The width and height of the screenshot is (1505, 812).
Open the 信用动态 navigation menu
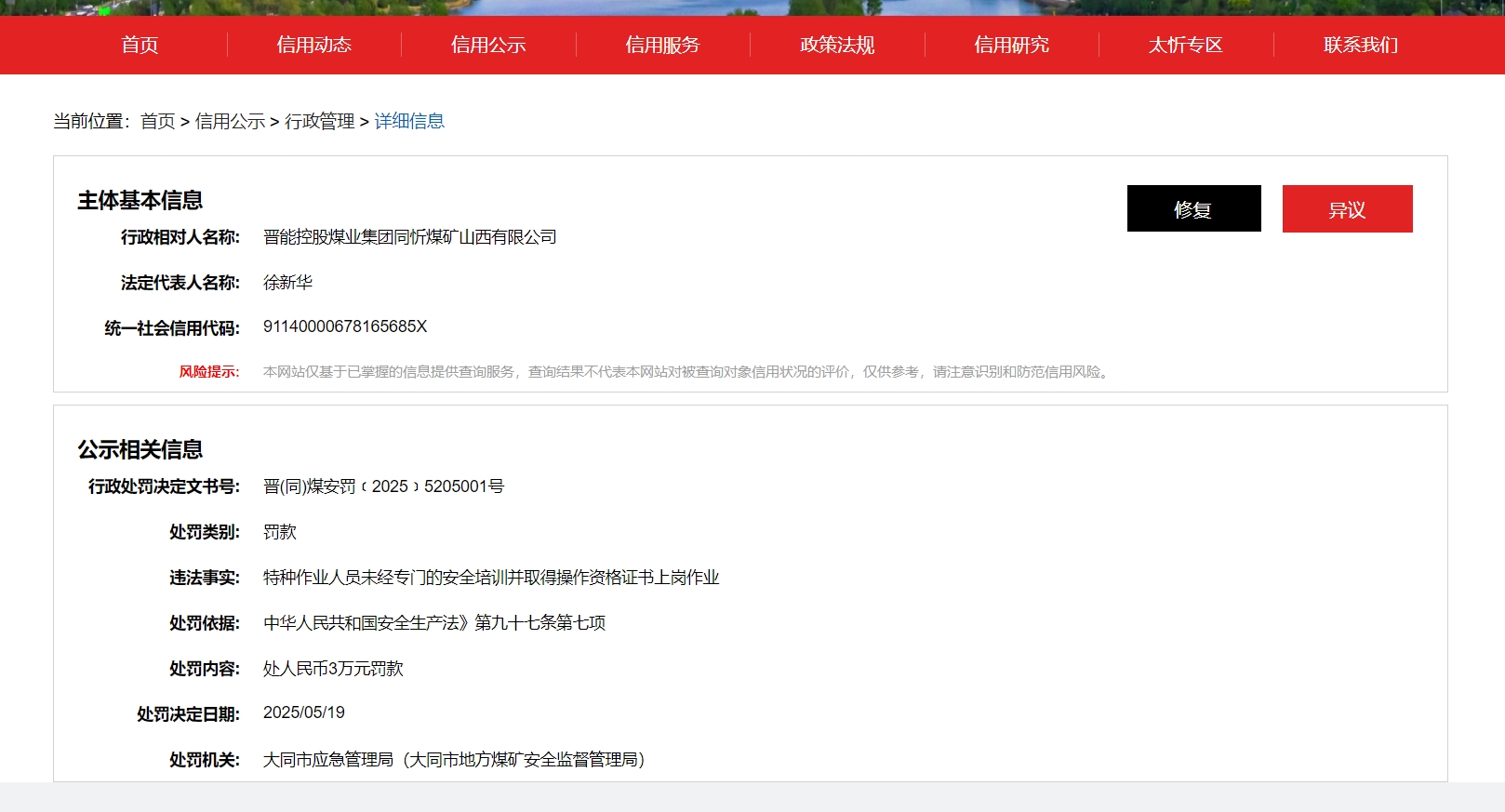tap(314, 45)
